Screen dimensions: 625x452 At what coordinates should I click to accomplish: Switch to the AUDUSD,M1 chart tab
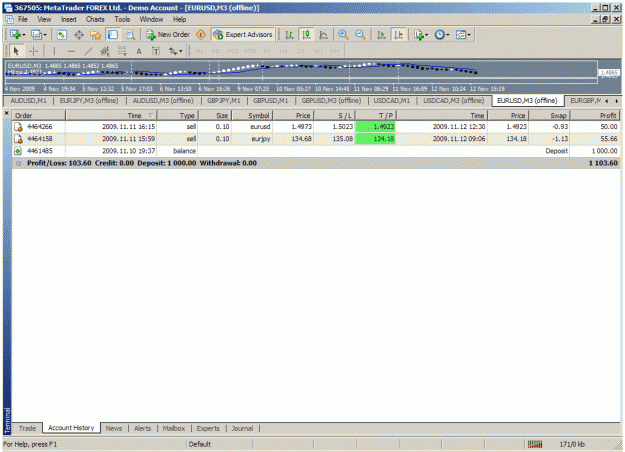(28, 100)
